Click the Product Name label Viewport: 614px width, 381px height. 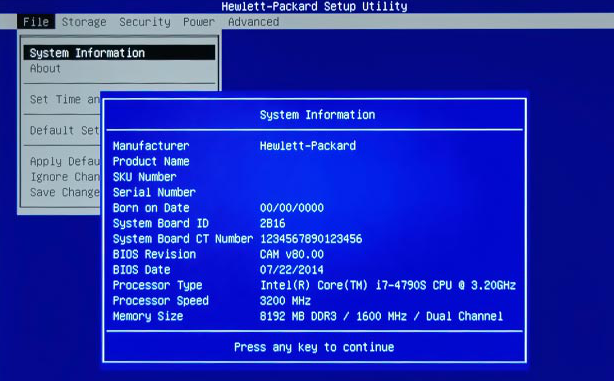pos(151,161)
